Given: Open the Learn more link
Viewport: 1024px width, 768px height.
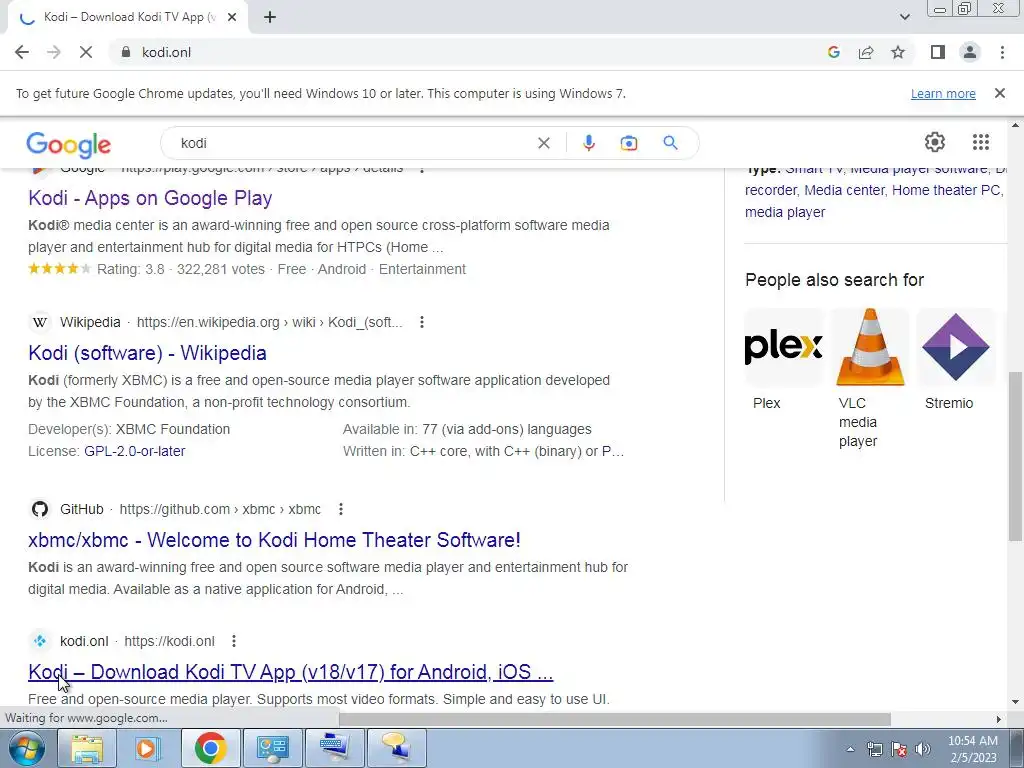Looking at the screenshot, I should [x=943, y=93].
